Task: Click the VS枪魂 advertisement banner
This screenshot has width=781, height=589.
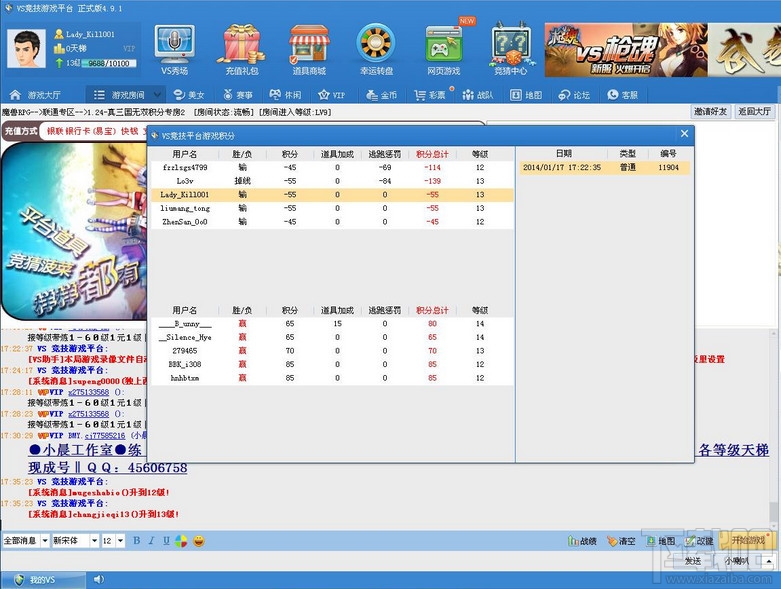Action: [x=626, y=50]
